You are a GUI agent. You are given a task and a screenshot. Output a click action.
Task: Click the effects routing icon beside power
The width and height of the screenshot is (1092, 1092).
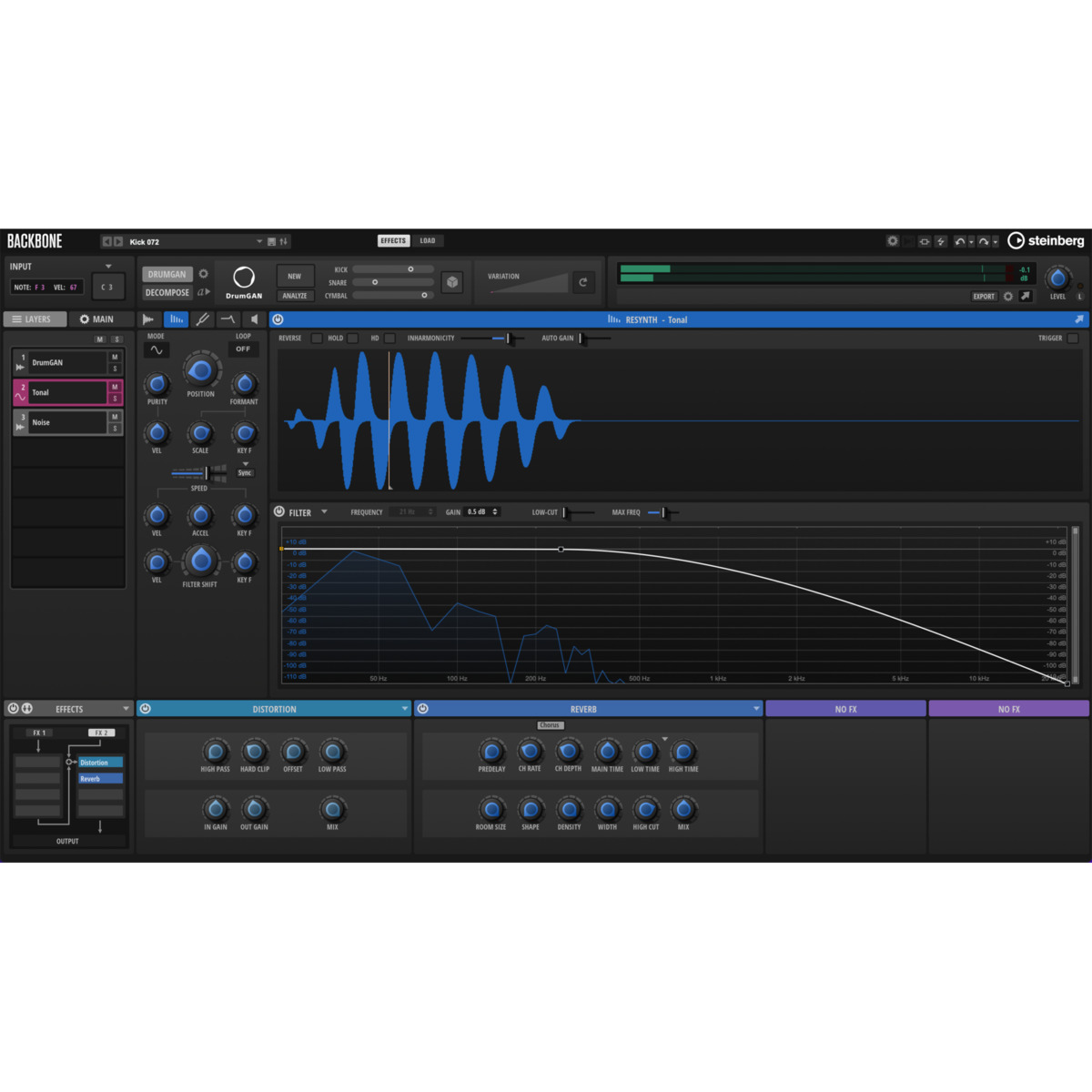coord(27,709)
